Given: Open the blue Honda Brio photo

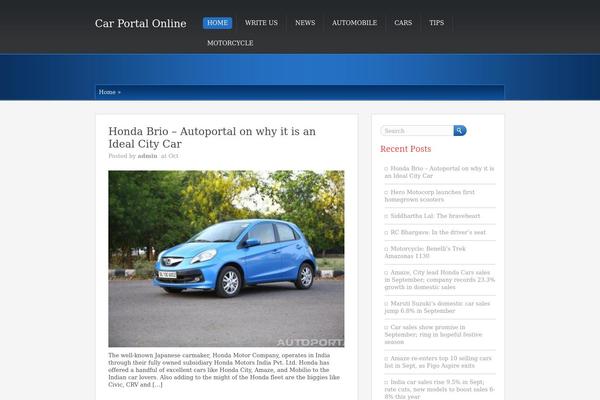Looking at the screenshot, I should coord(226,259).
